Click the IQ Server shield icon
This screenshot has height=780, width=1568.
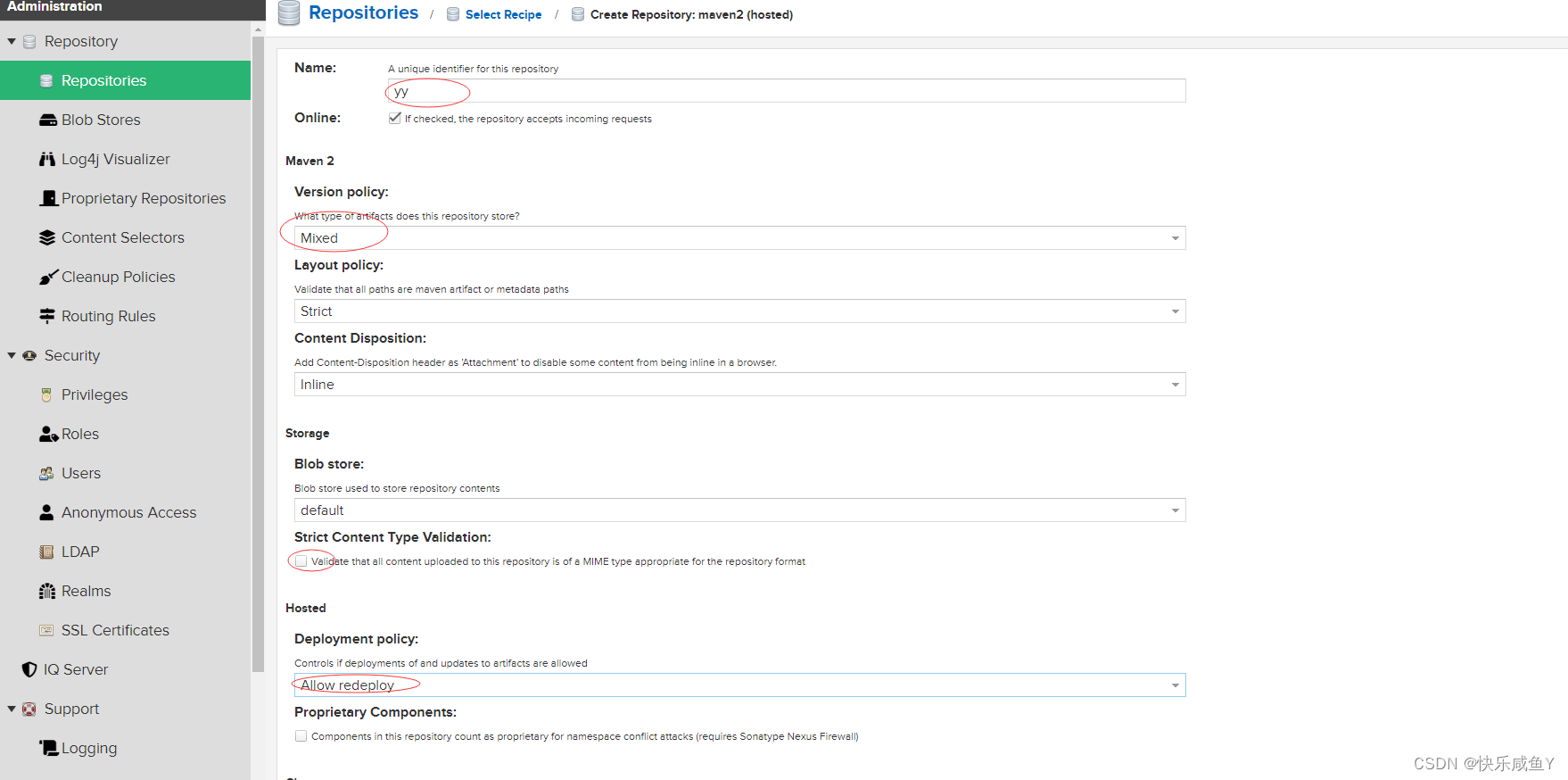pos(29,669)
